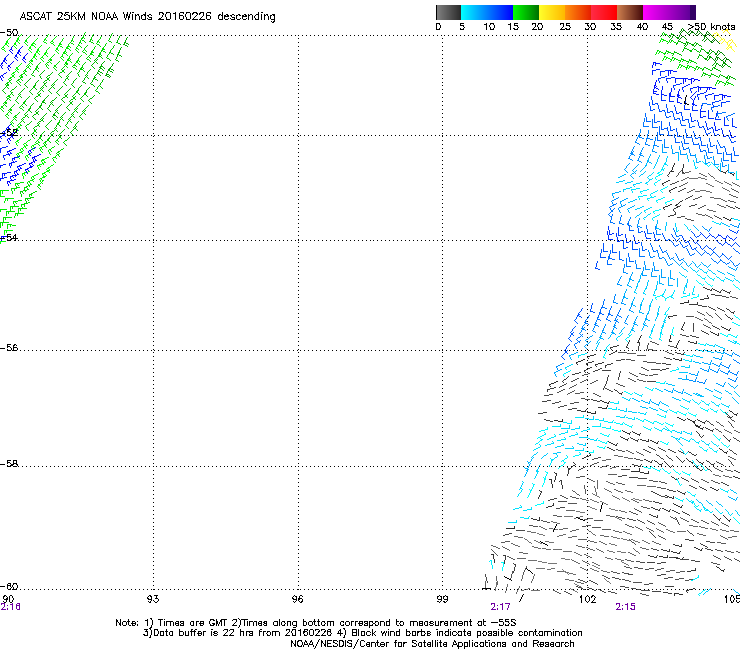This screenshot has width=740, height=650.
Task: Click the purple time stamp 2:15
Action: coord(625,607)
